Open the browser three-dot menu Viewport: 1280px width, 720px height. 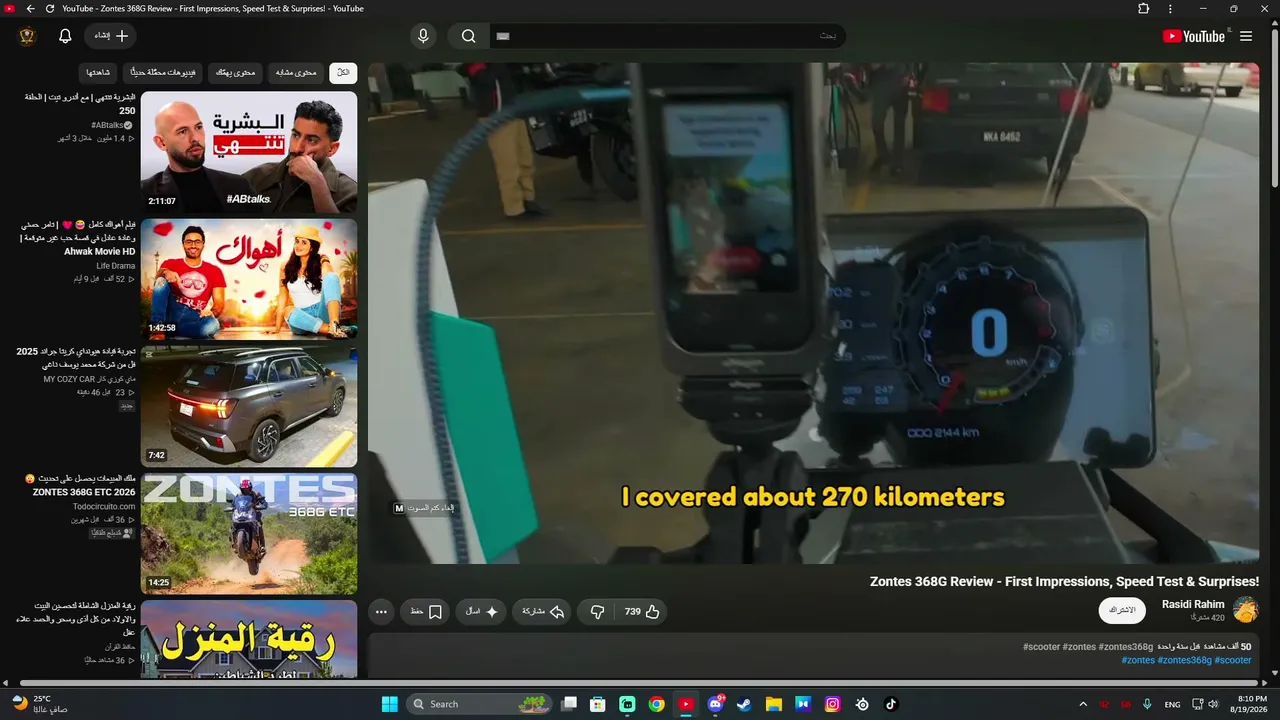(1170, 9)
